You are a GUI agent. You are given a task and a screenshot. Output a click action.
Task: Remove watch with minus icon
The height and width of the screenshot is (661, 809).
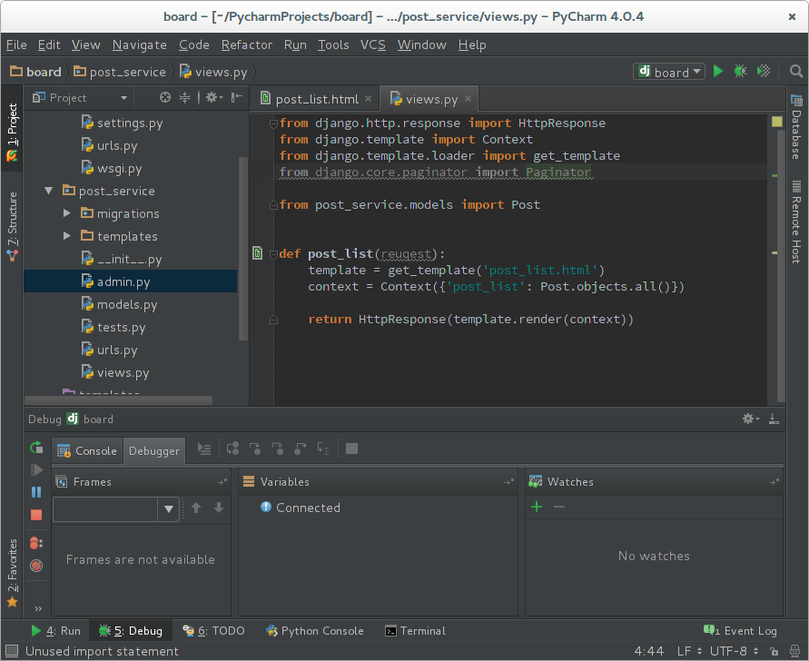559,507
